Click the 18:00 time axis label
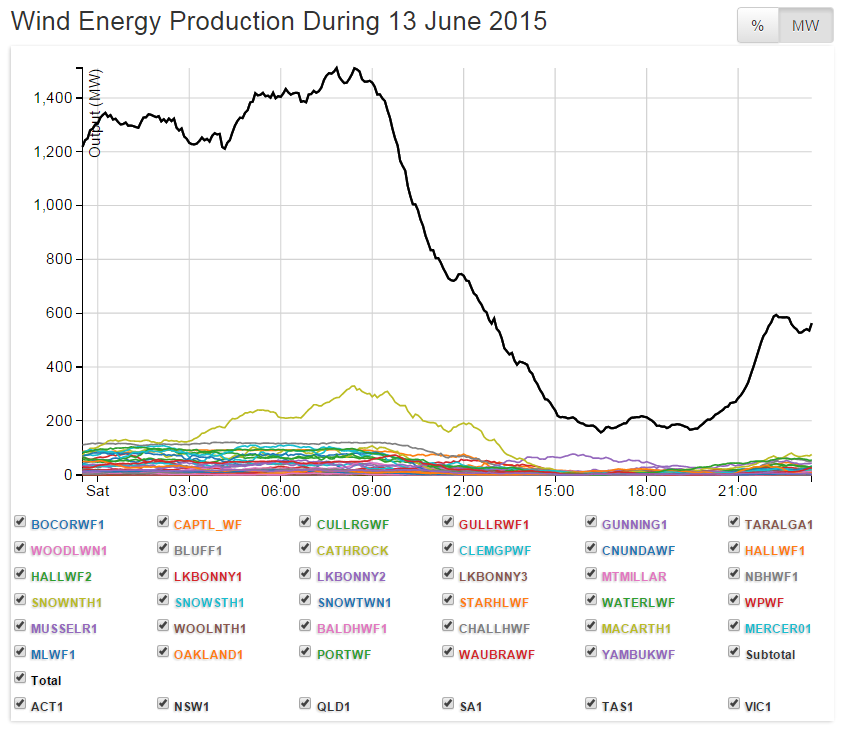The image size is (843, 731). [646, 491]
